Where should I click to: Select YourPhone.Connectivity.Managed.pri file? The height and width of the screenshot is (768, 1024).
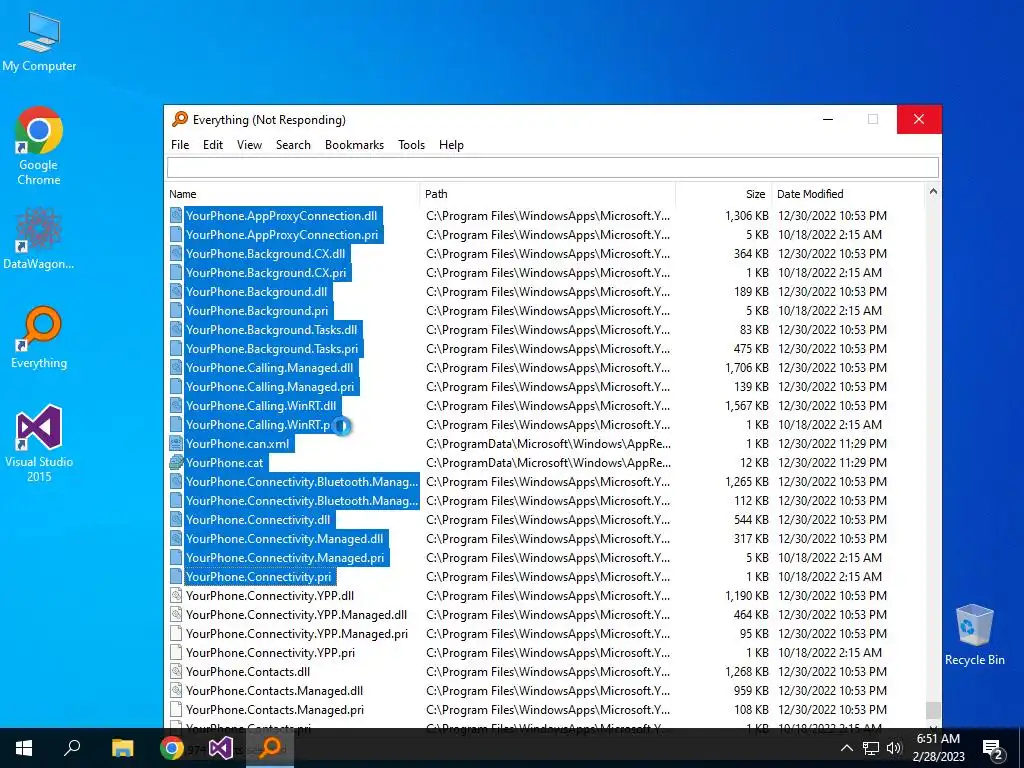click(285, 558)
